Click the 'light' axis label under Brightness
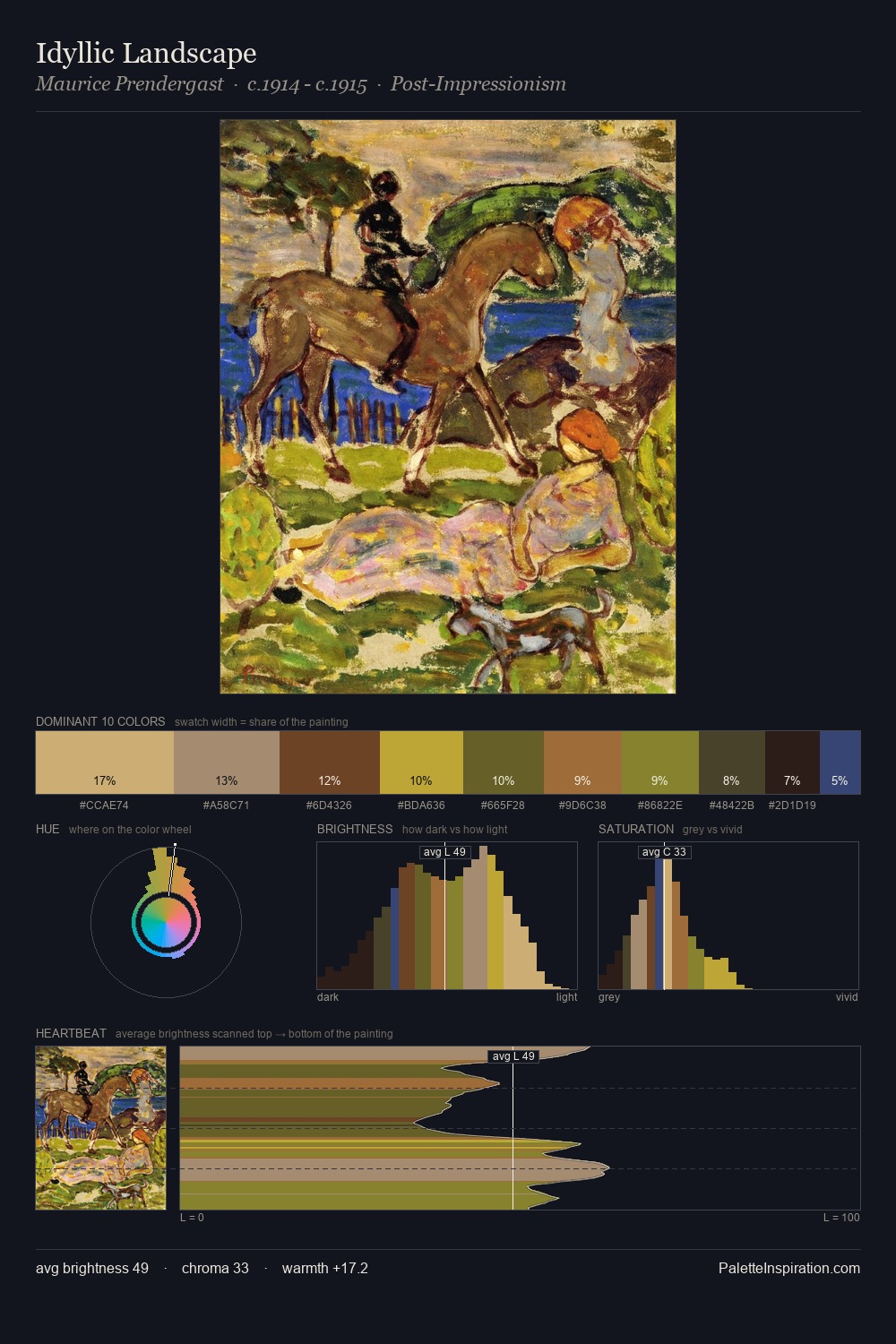 [566, 997]
